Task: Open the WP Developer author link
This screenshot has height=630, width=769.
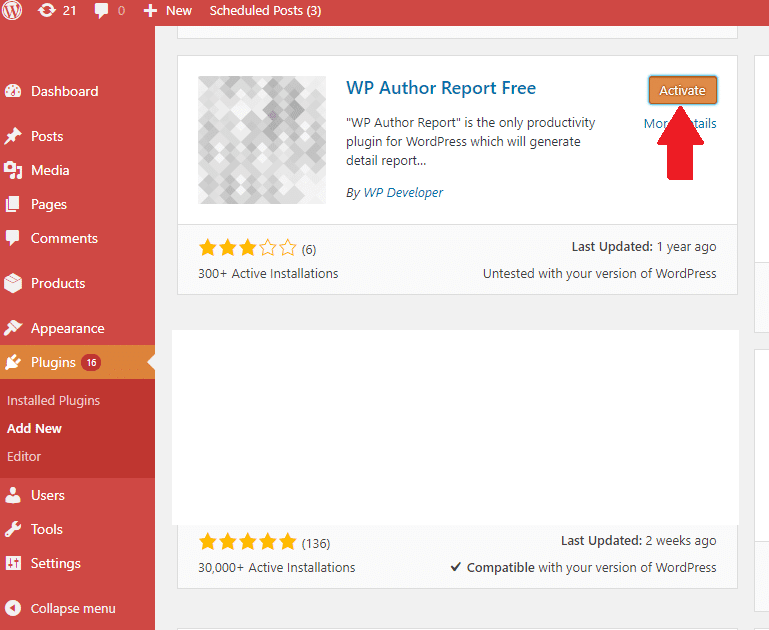Action: pos(403,193)
